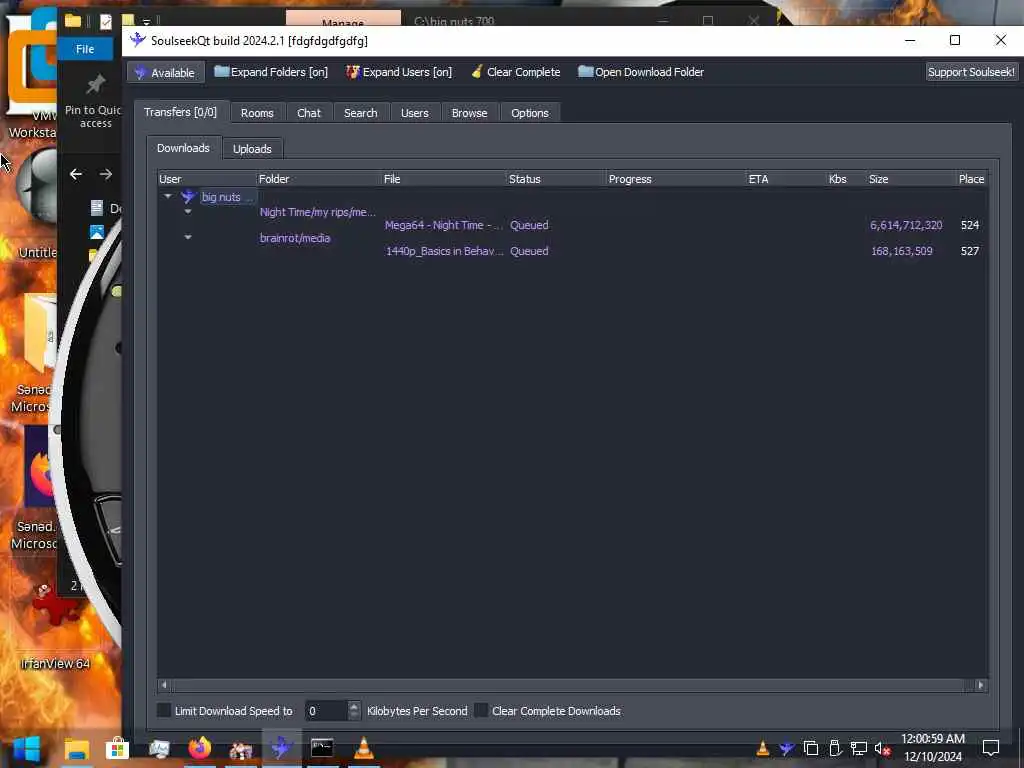
Task: Sort by Status column header
Action: point(556,179)
